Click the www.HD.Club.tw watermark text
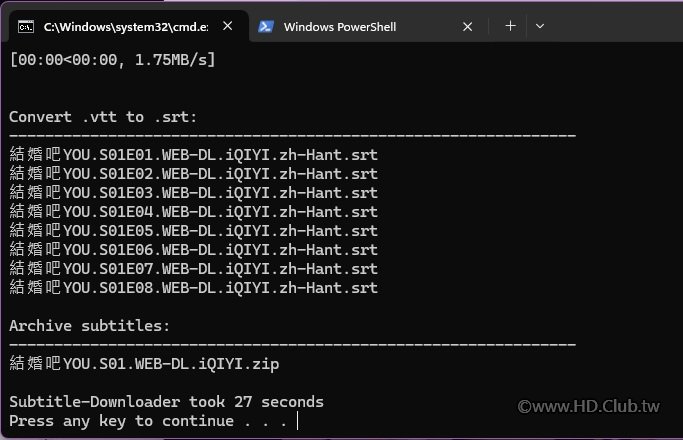The width and height of the screenshot is (683, 440). coord(597,407)
